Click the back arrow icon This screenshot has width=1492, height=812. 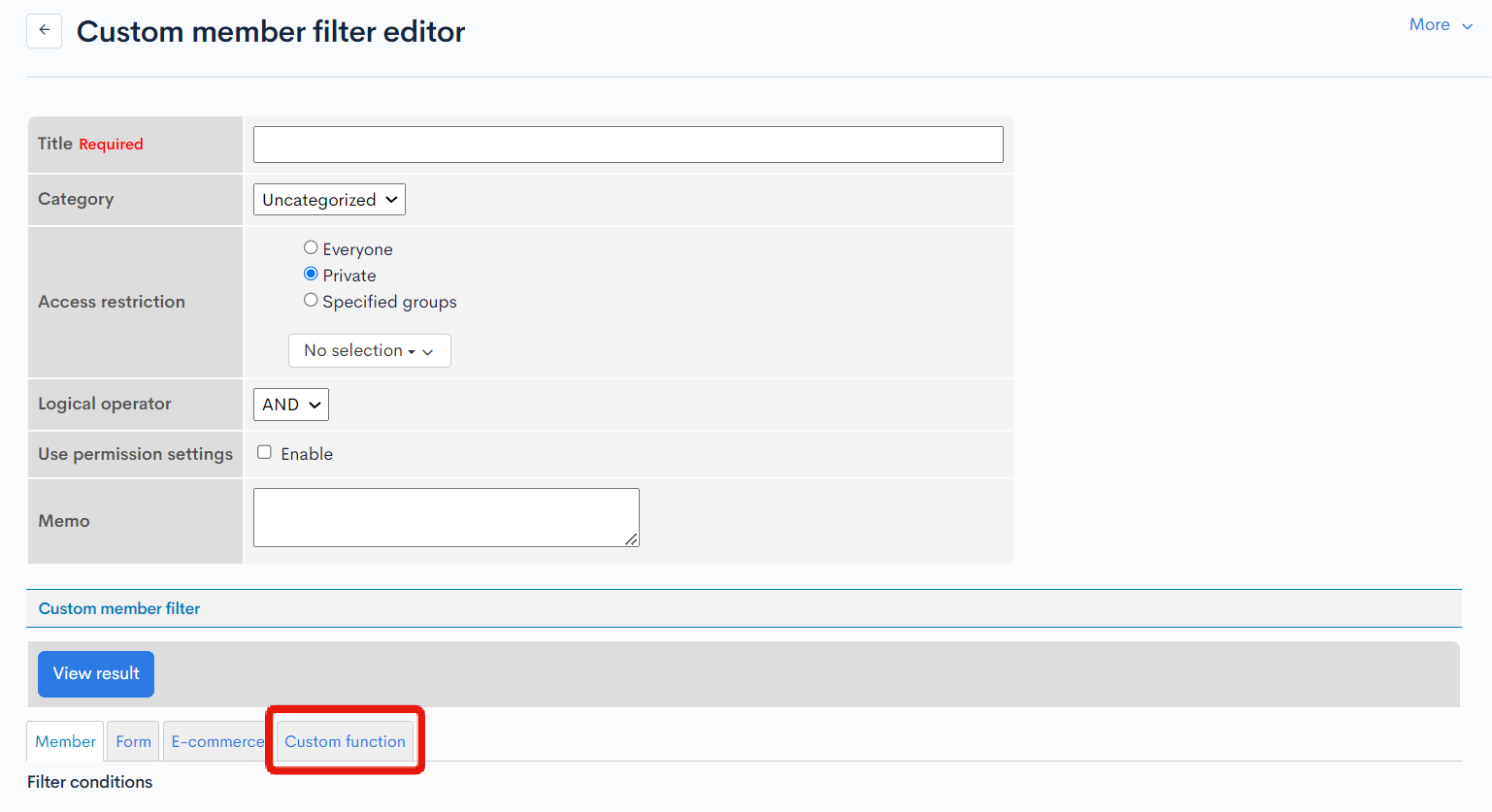[x=44, y=30]
